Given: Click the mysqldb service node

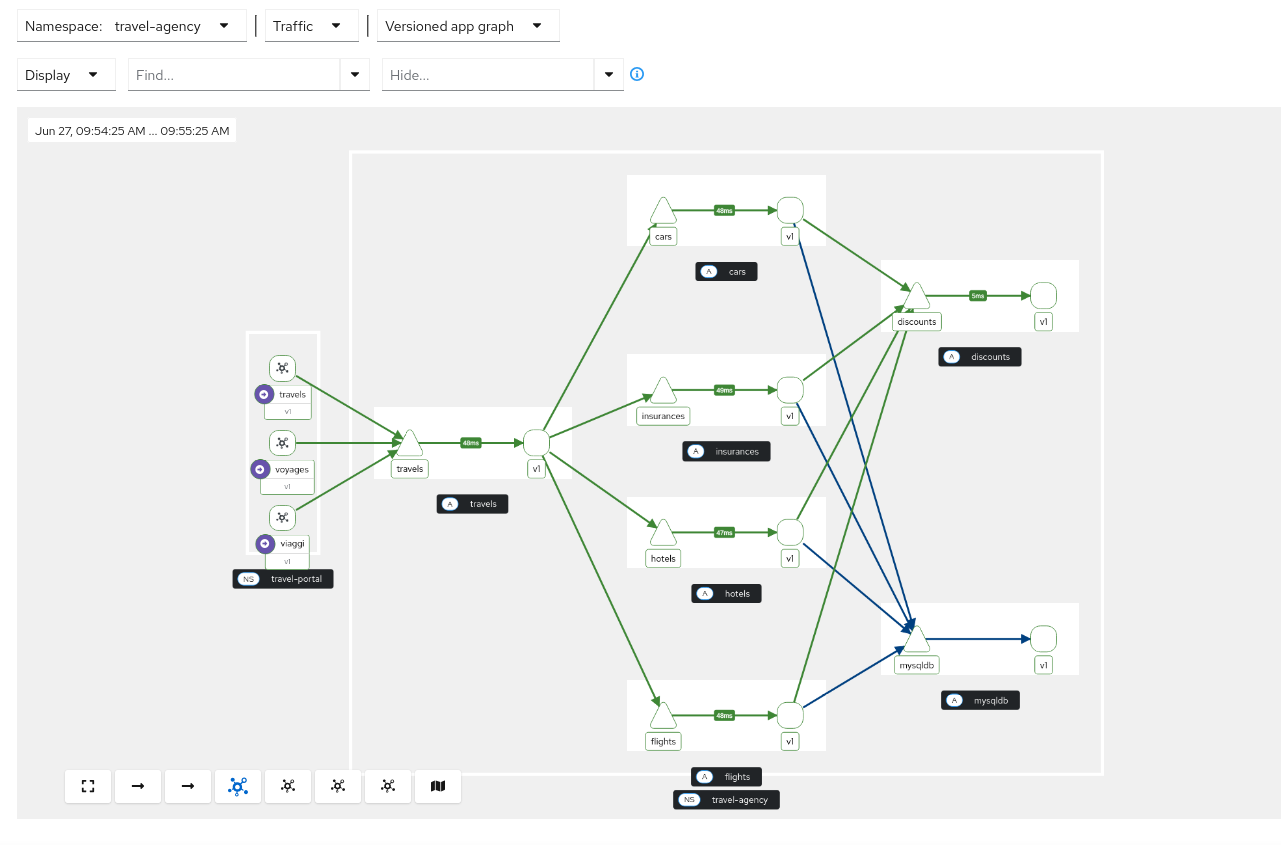Looking at the screenshot, I should pyautogui.click(x=915, y=637).
